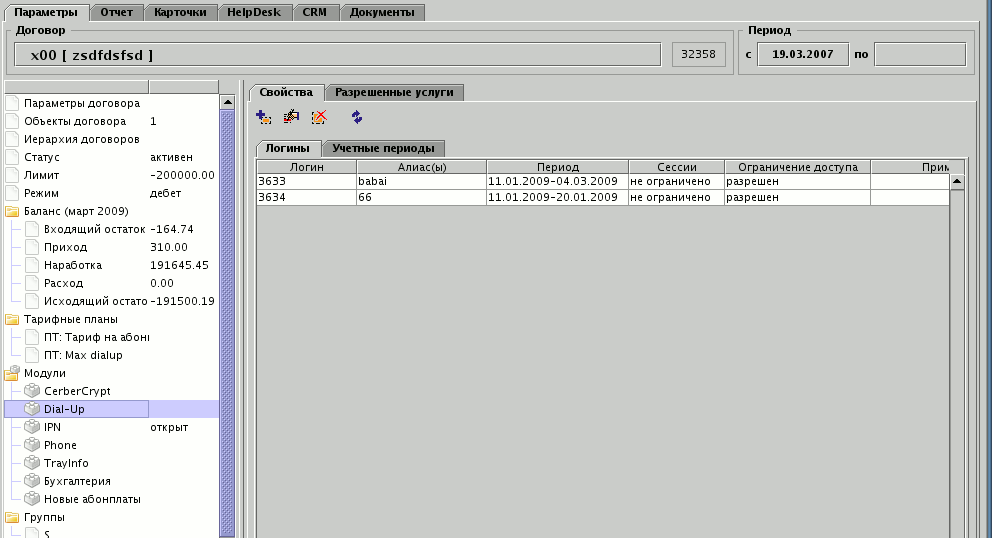Switch to Учетные периоды tab
Viewport: 992px width, 538px height.
[383, 148]
